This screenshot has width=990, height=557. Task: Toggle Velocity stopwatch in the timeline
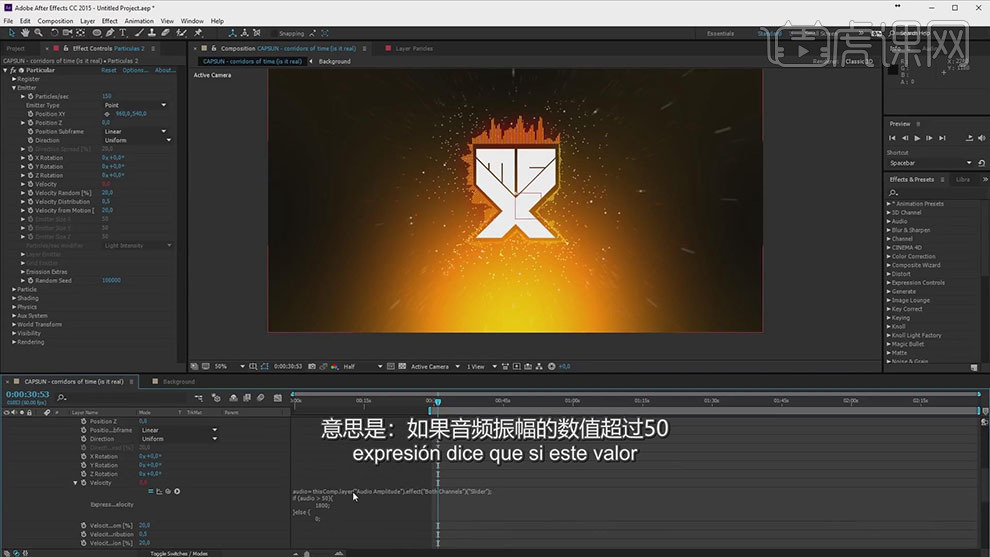tap(83, 482)
